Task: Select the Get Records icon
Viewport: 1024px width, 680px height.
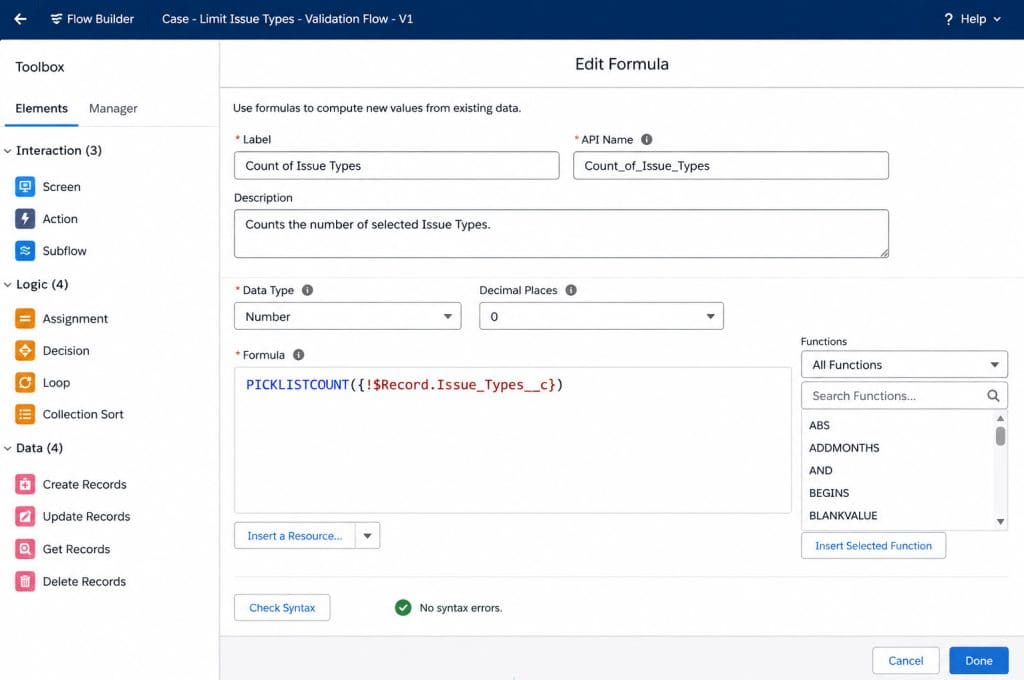Action: tap(25, 549)
